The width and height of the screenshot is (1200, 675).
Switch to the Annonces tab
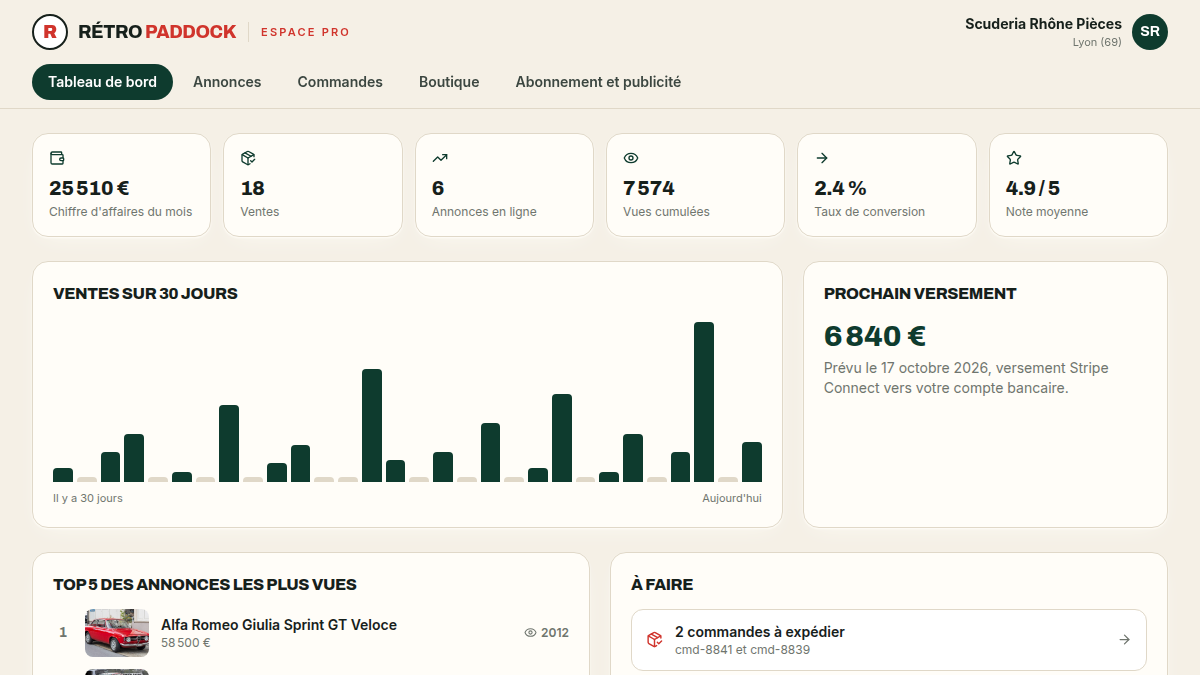coord(227,82)
